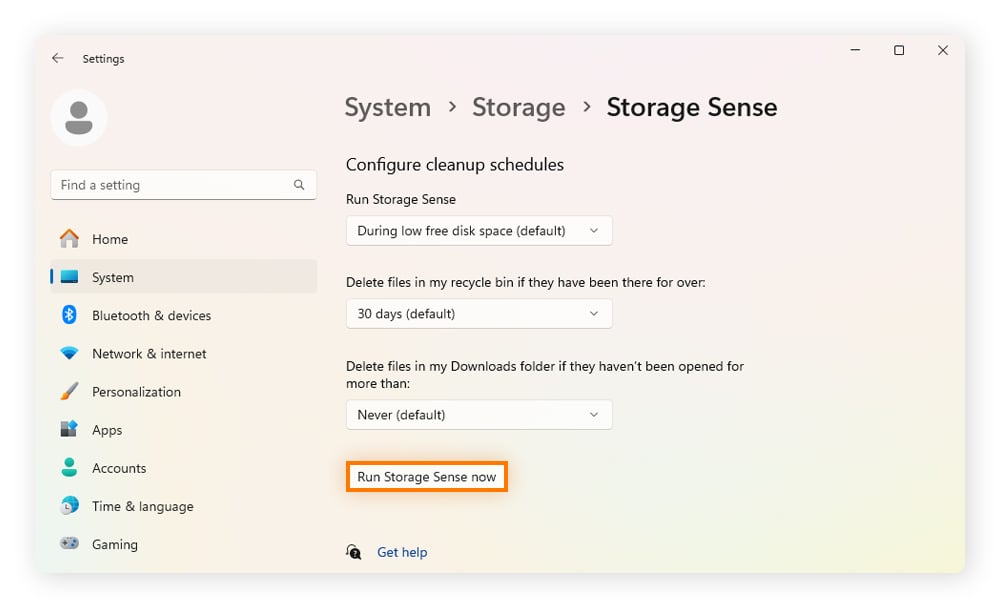Click the user profile avatar

point(79,118)
